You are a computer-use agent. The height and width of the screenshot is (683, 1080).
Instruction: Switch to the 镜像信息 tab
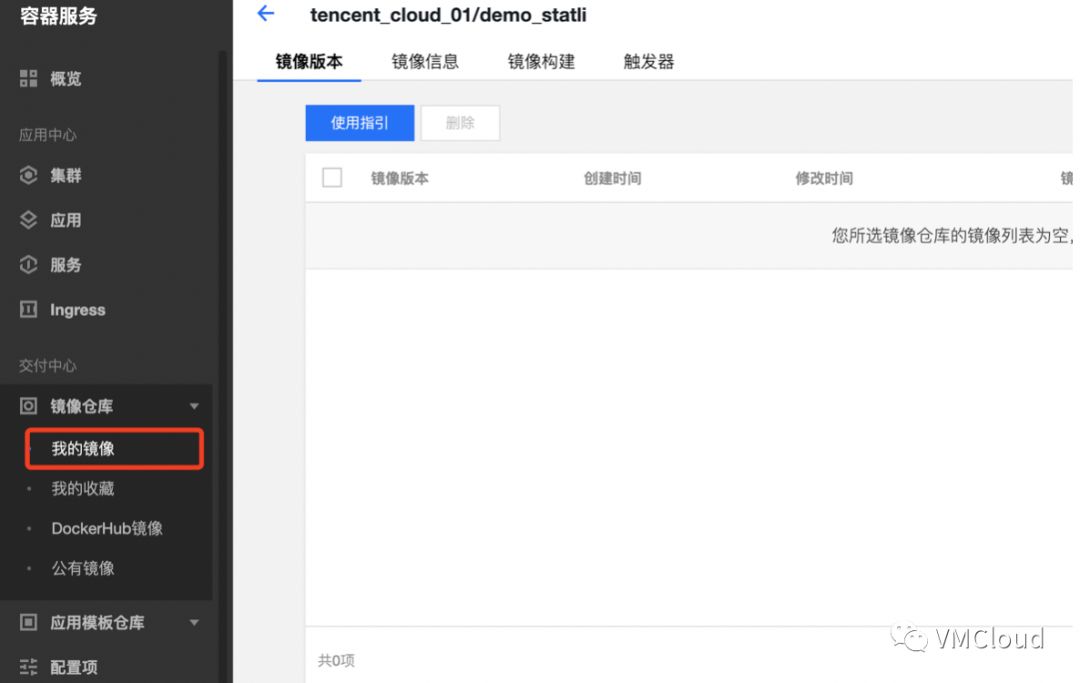pos(425,61)
